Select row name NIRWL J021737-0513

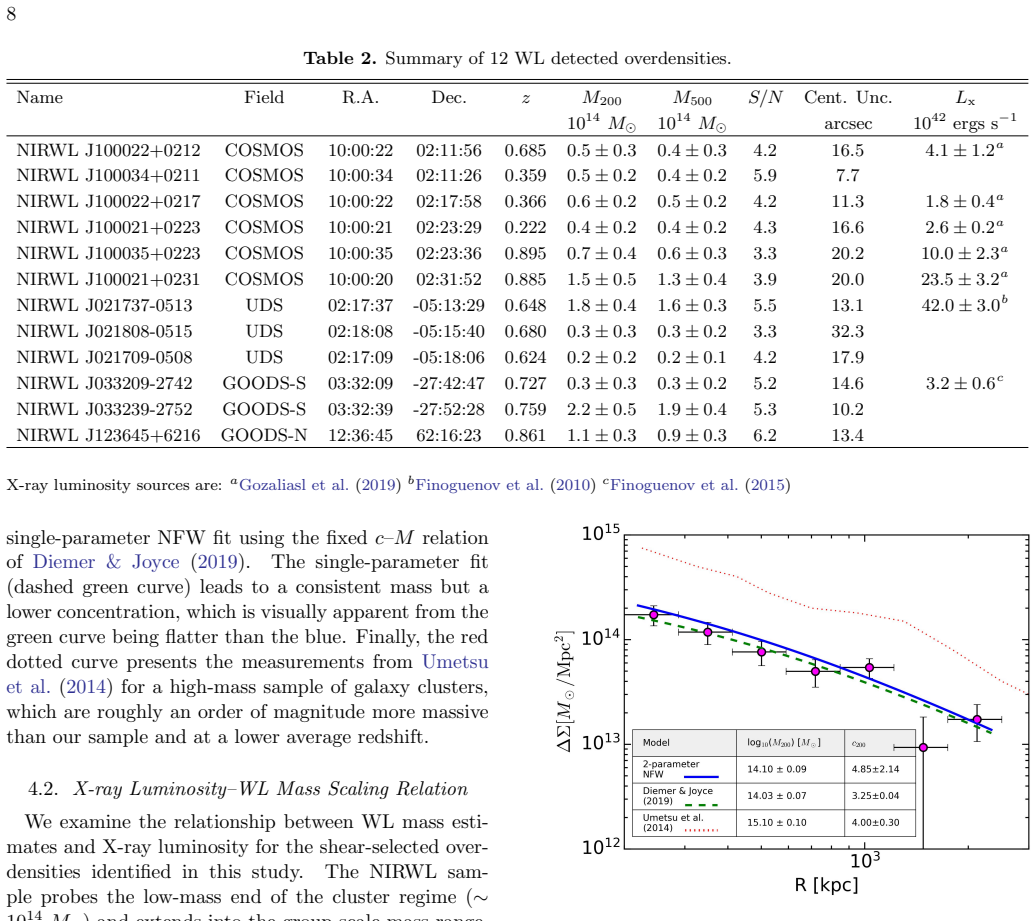click(104, 305)
